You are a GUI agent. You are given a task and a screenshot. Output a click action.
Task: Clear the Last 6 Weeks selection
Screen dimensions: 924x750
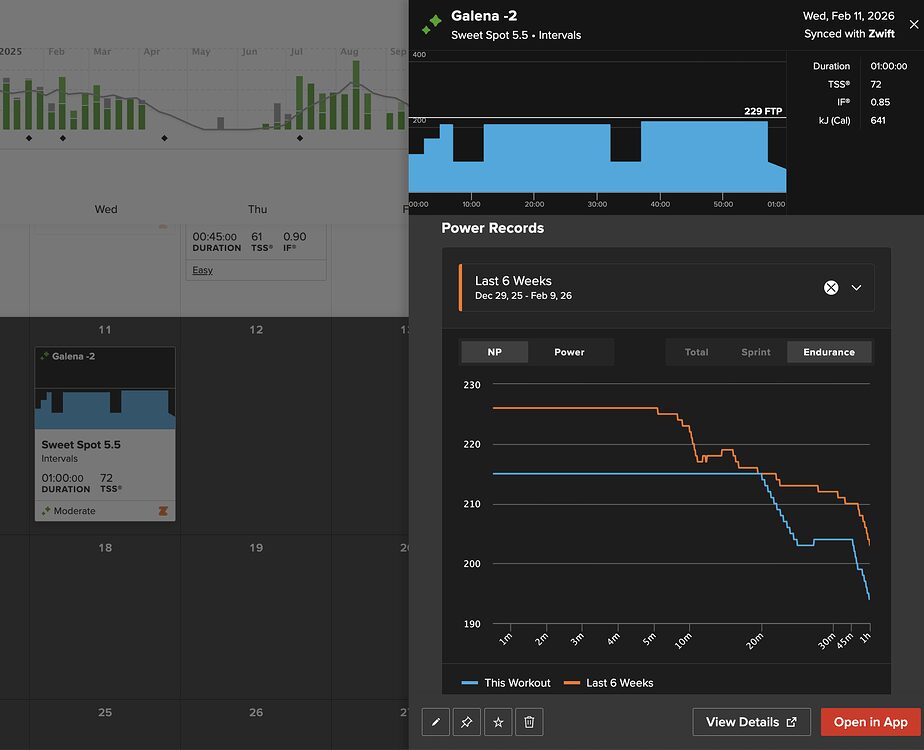click(831, 287)
